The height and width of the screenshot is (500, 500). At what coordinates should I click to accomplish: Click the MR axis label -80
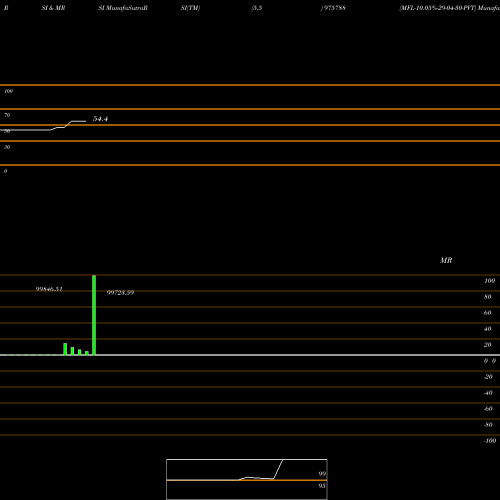tap(488, 425)
